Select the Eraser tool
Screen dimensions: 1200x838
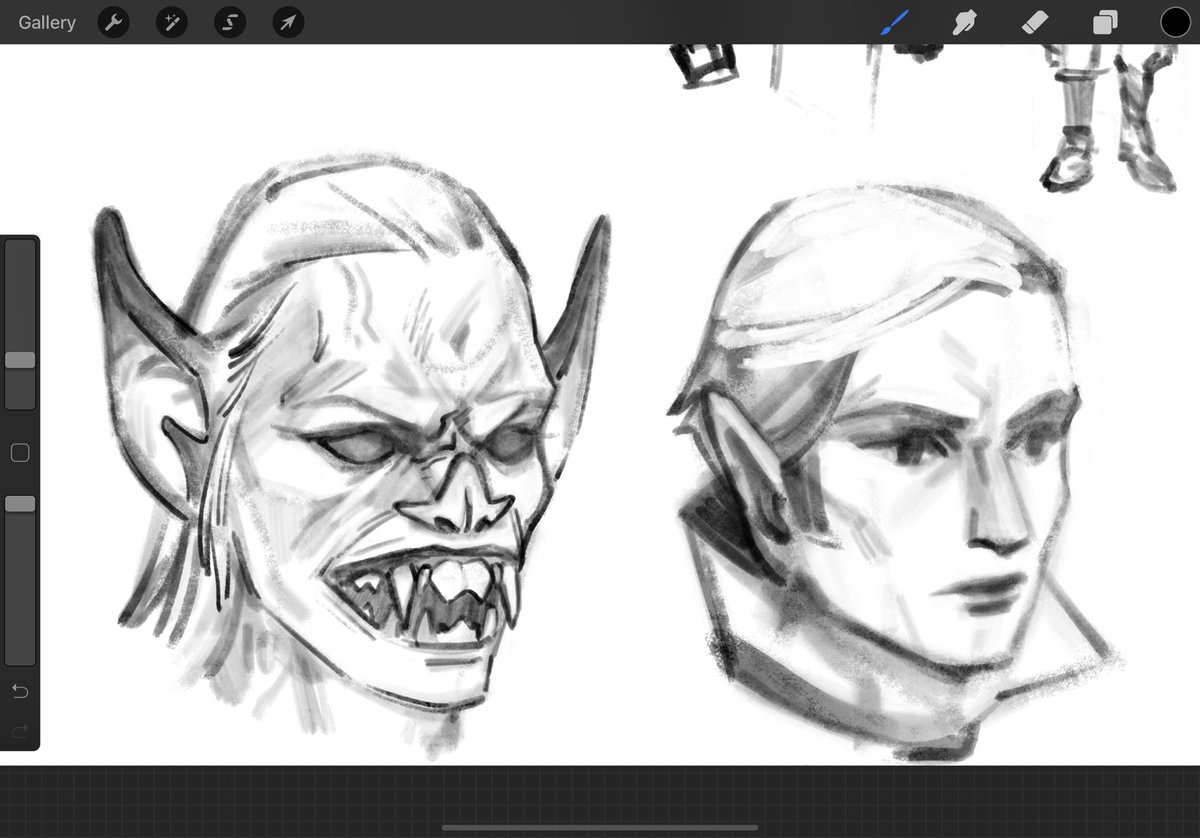pos(1035,22)
